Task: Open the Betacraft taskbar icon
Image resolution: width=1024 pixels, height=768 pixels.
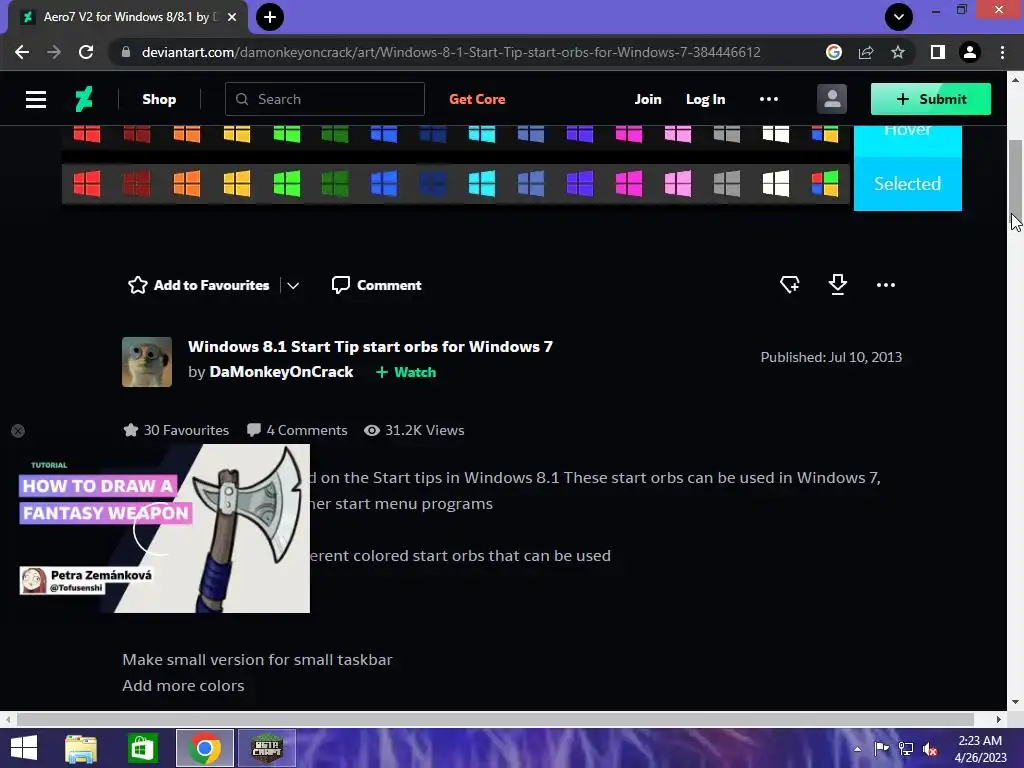Action: tap(266, 748)
